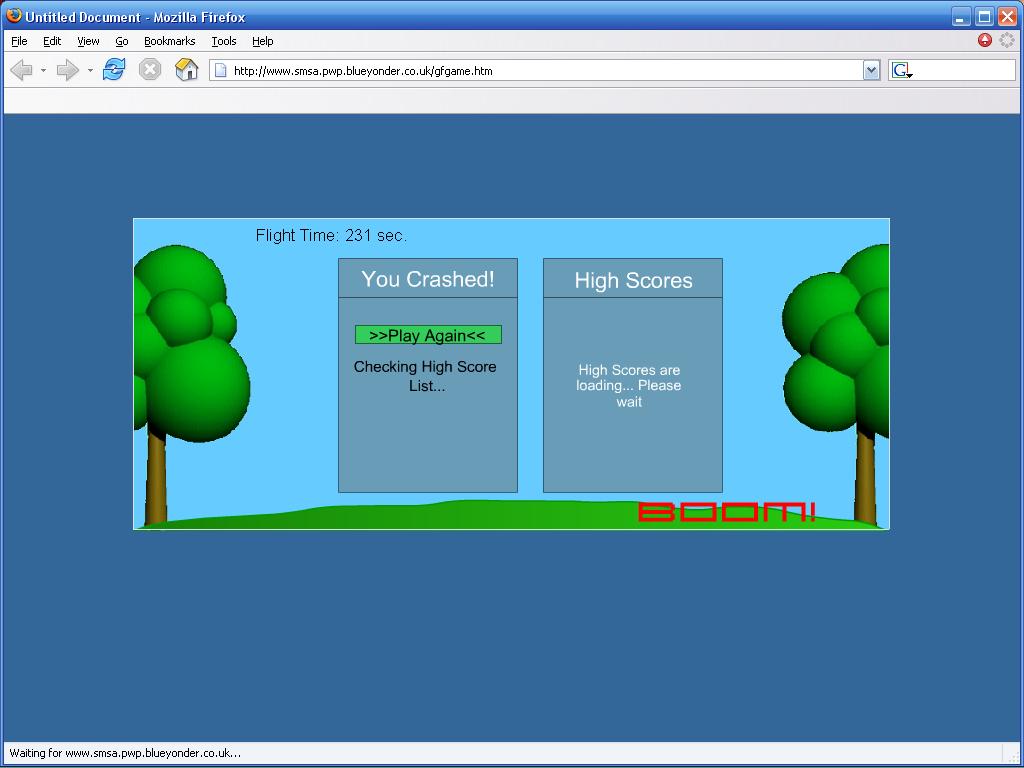
Task: Click the red update notification icon
Action: [x=985, y=40]
